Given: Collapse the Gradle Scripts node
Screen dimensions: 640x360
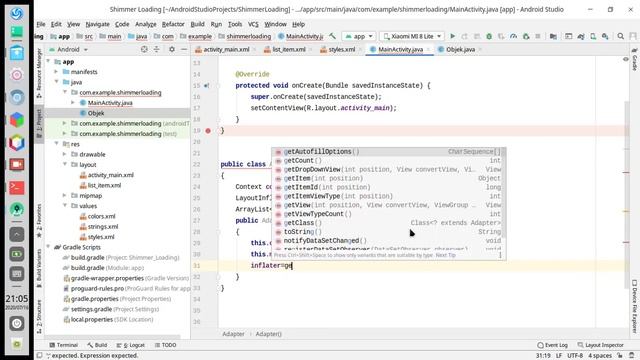Looking at the screenshot, I should [49, 247].
